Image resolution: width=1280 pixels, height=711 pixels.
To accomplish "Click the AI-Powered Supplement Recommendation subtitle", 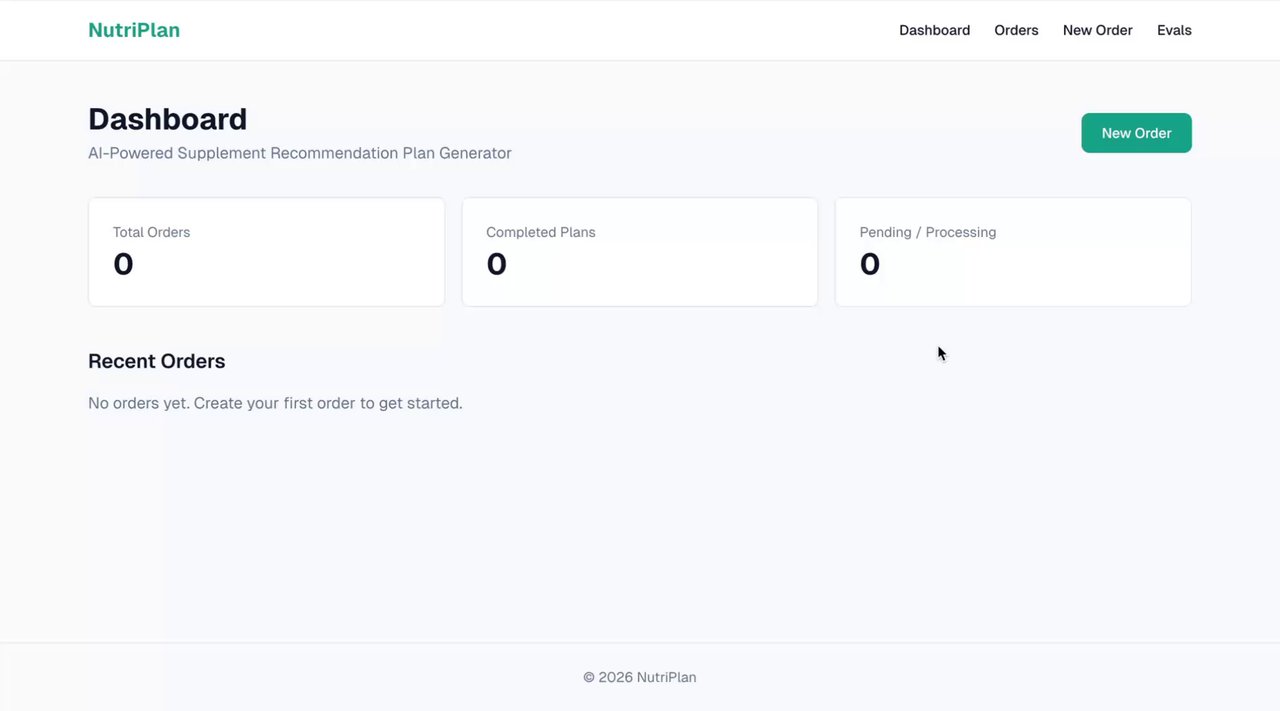I will 299,153.
